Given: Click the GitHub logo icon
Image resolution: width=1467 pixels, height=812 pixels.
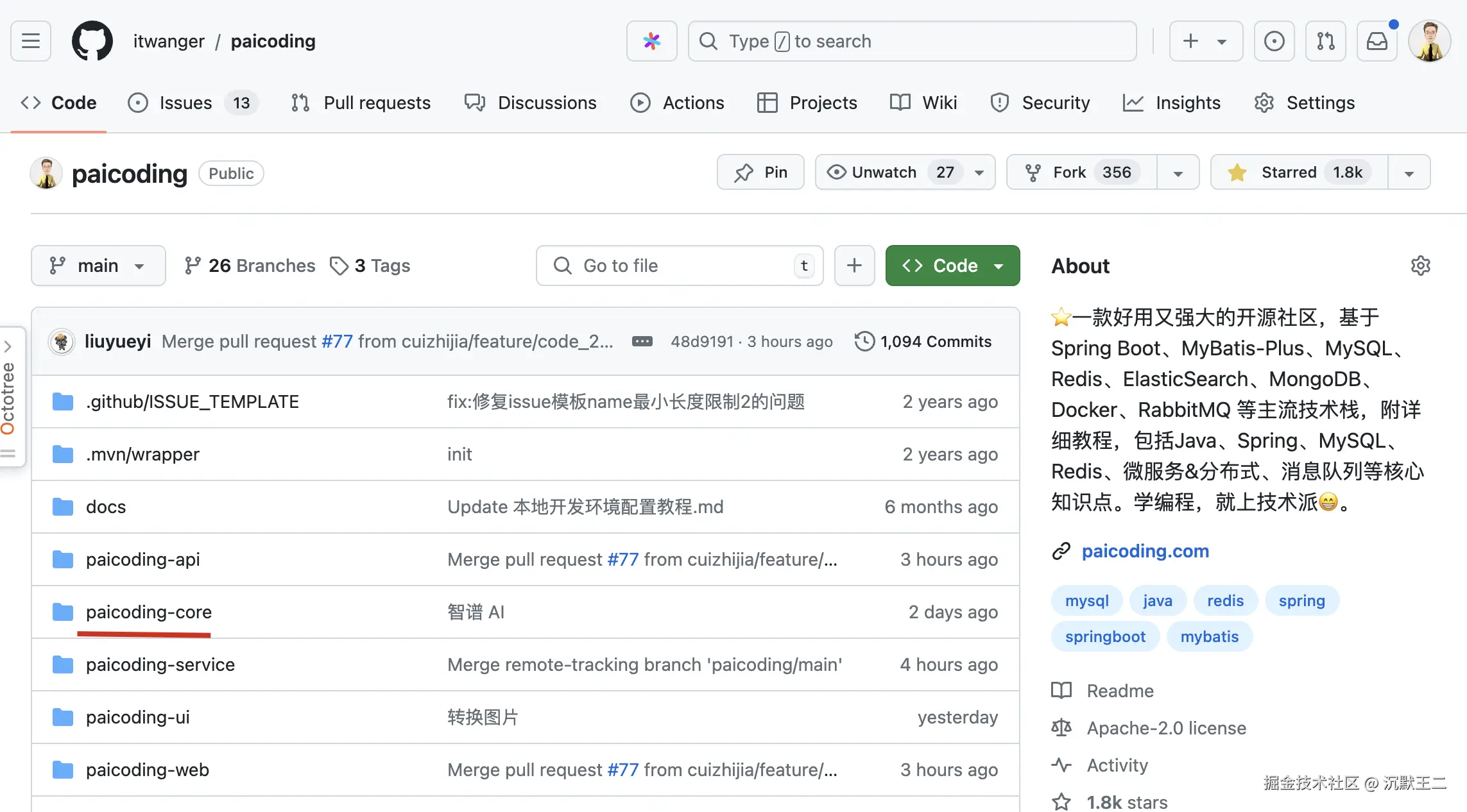Looking at the screenshot, I should (92, 41).
